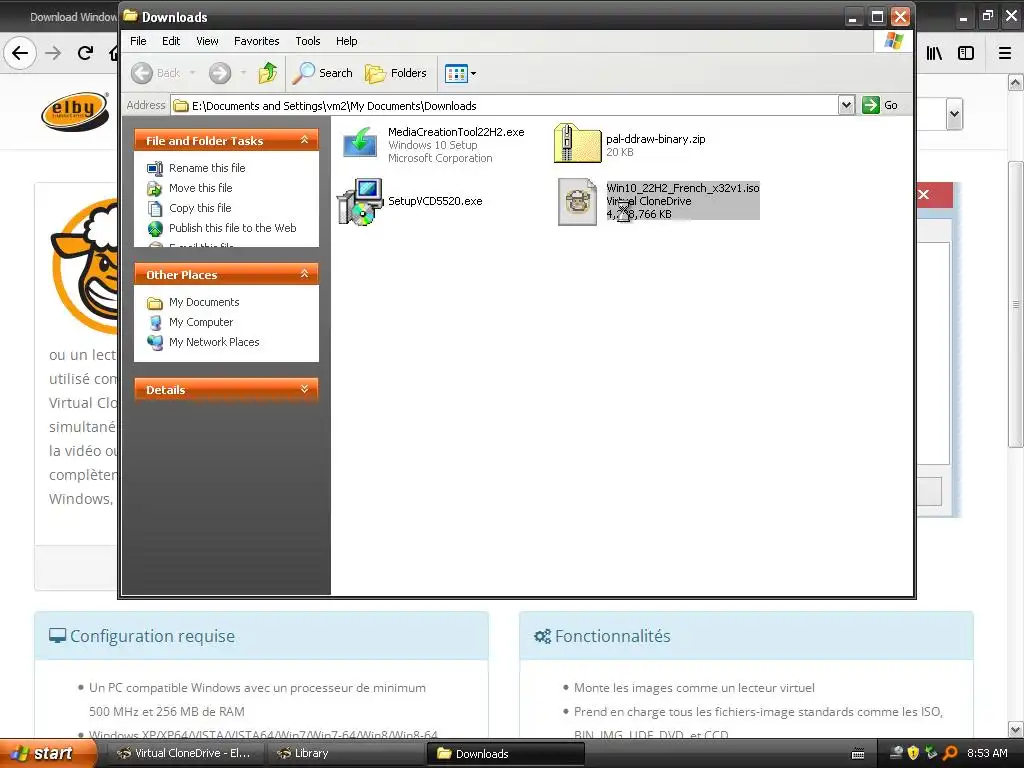Click Publish this file to the Web

pyautogui.click(x=232, y=228)
